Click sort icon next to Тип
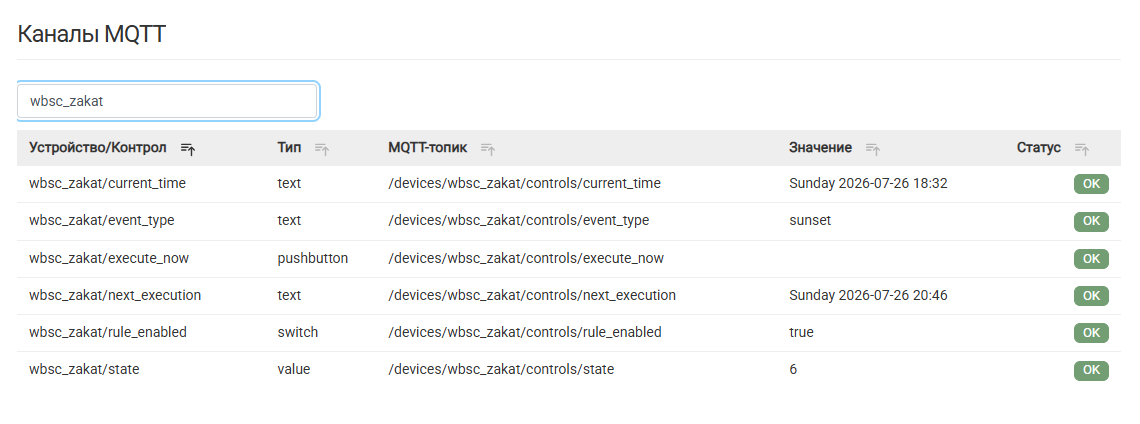The height and width of the screenshot is (424, 1140). tap(322, 149)
